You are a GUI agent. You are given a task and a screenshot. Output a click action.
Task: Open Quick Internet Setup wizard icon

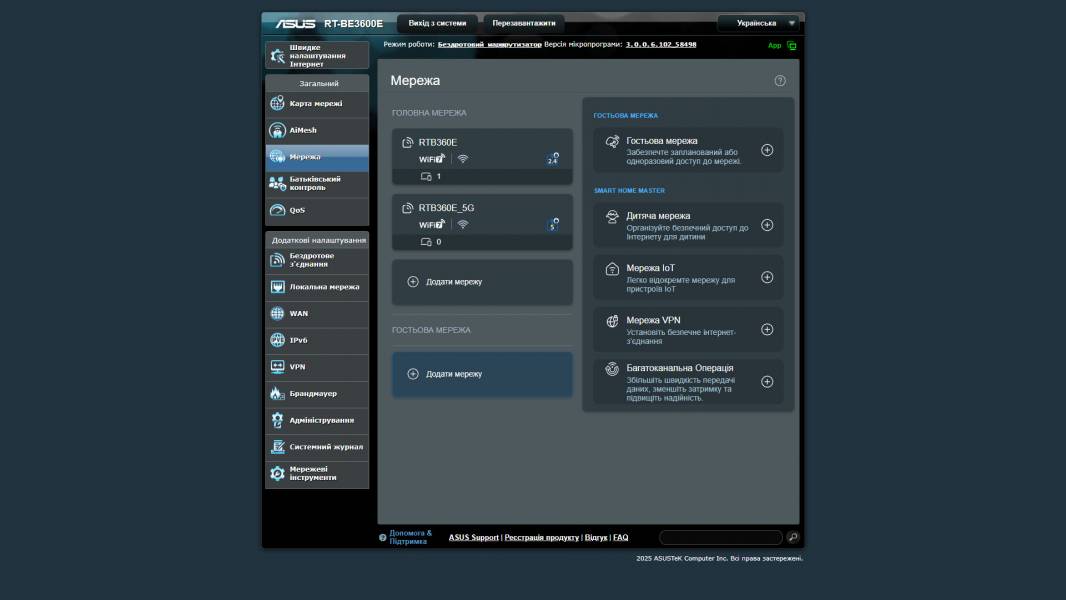tap(277, 56)
